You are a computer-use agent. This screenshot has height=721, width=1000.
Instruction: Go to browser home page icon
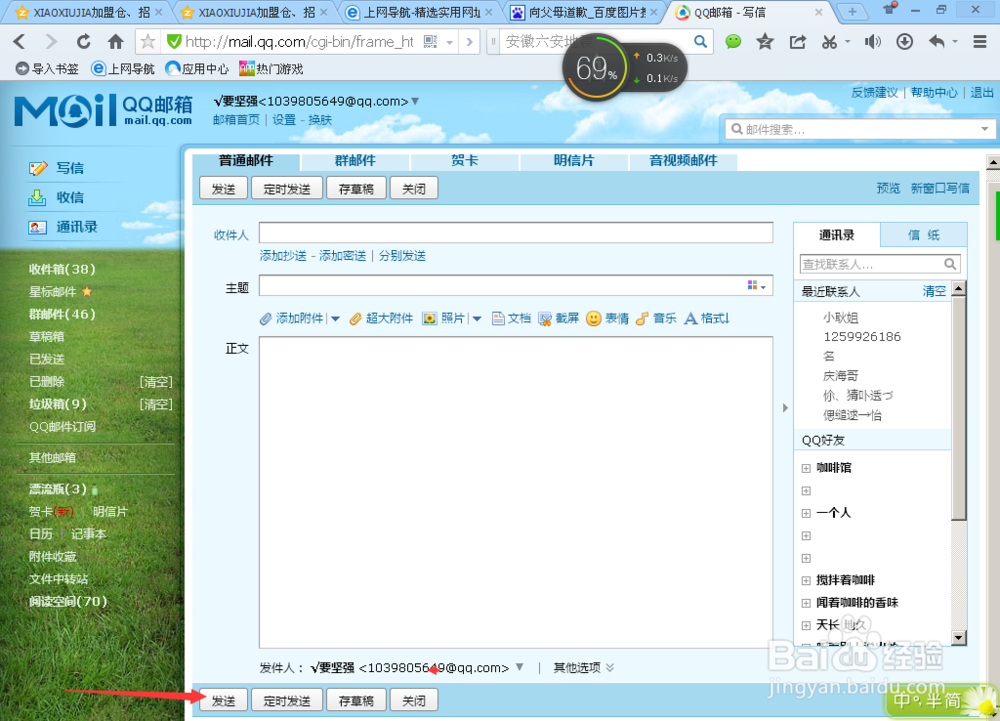click(115, 42)
